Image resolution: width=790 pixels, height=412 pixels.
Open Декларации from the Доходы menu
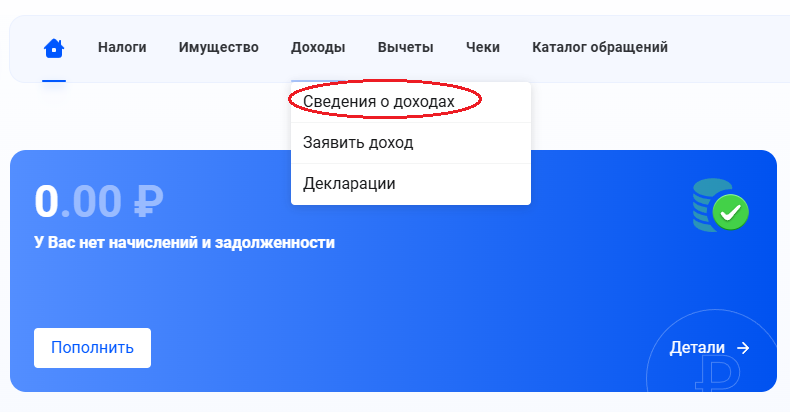[x=349, y=184]
